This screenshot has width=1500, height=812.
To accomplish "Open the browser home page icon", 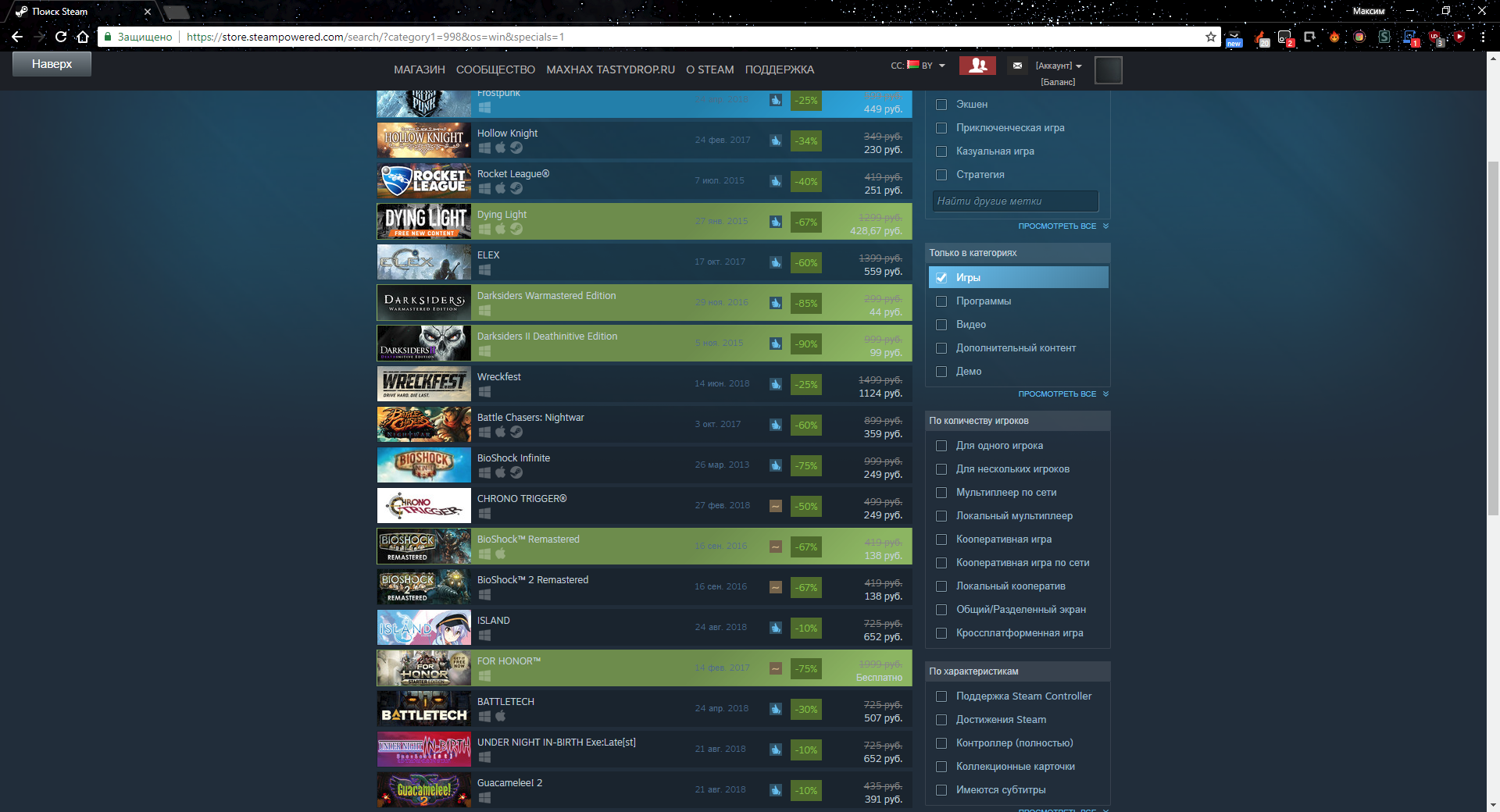I will click(x=83, y=37).
